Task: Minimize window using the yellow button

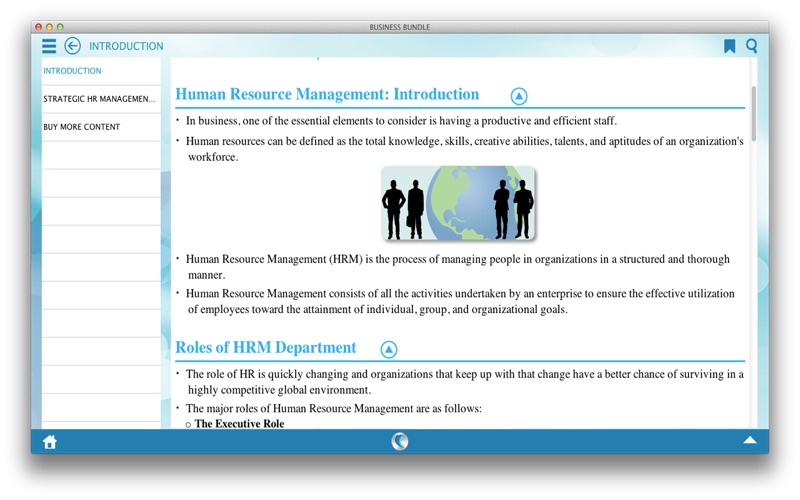Action: (49, 27)
